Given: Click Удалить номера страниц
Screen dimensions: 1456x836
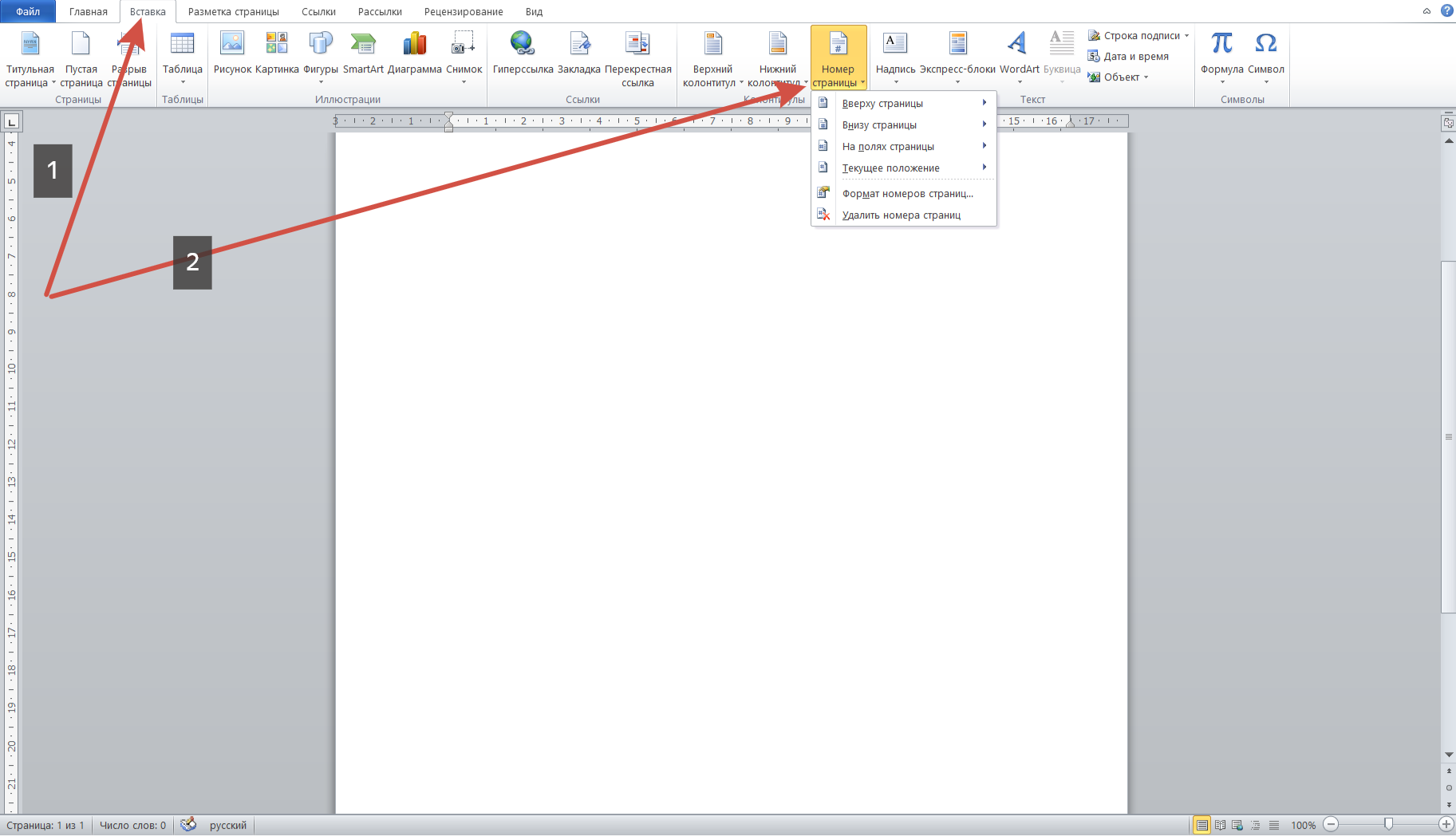Looking at the screenshot, I should tap(901, 215).
